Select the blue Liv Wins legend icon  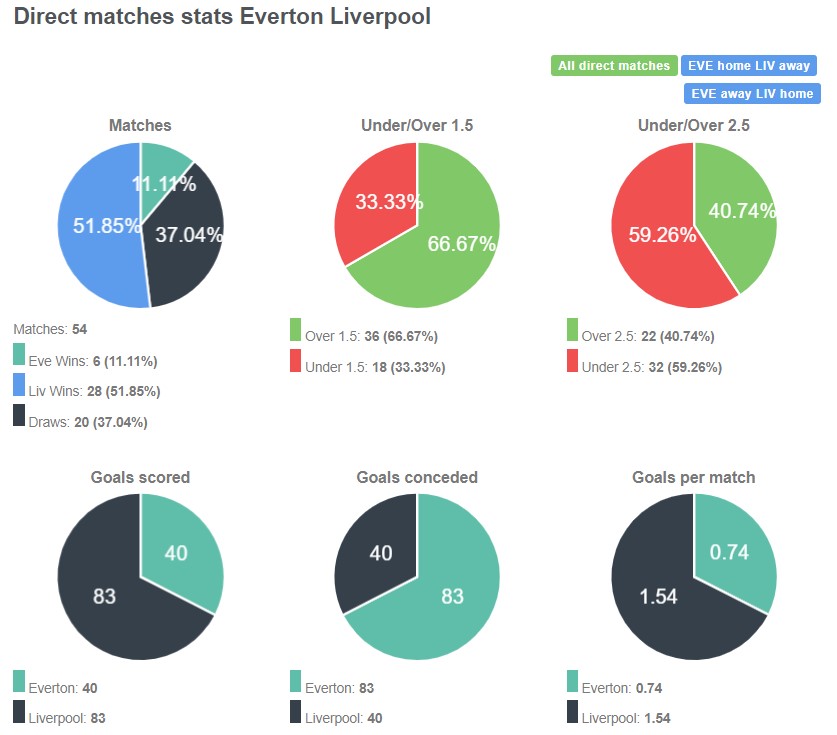(x=17, y=385)
